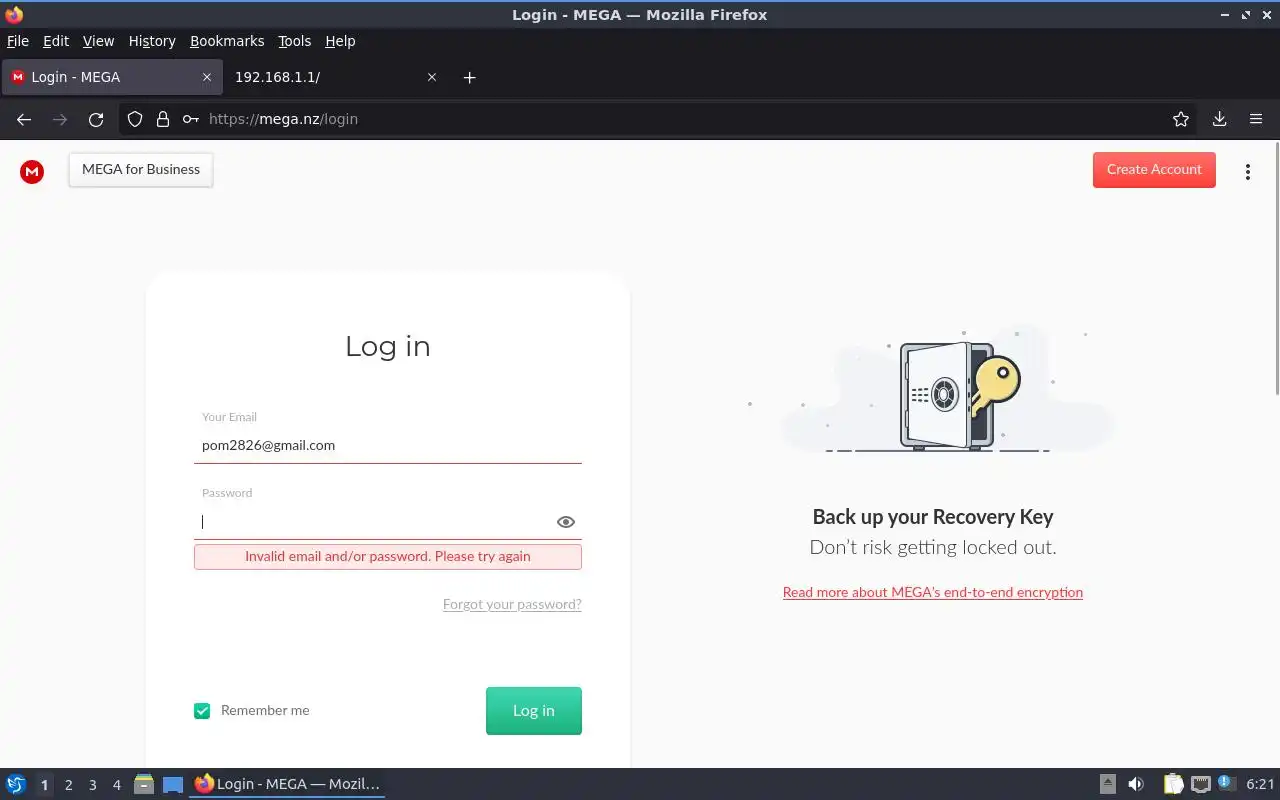Select the Login - MEGA tab
The height and width of the screenshot is (800, 1280).
(110, 77)
